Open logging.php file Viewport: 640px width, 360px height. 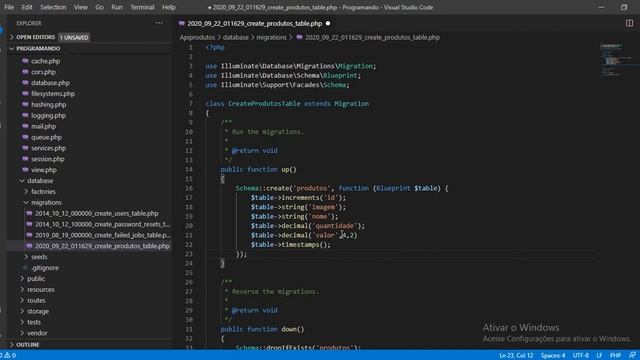click(x=48, y=116)
